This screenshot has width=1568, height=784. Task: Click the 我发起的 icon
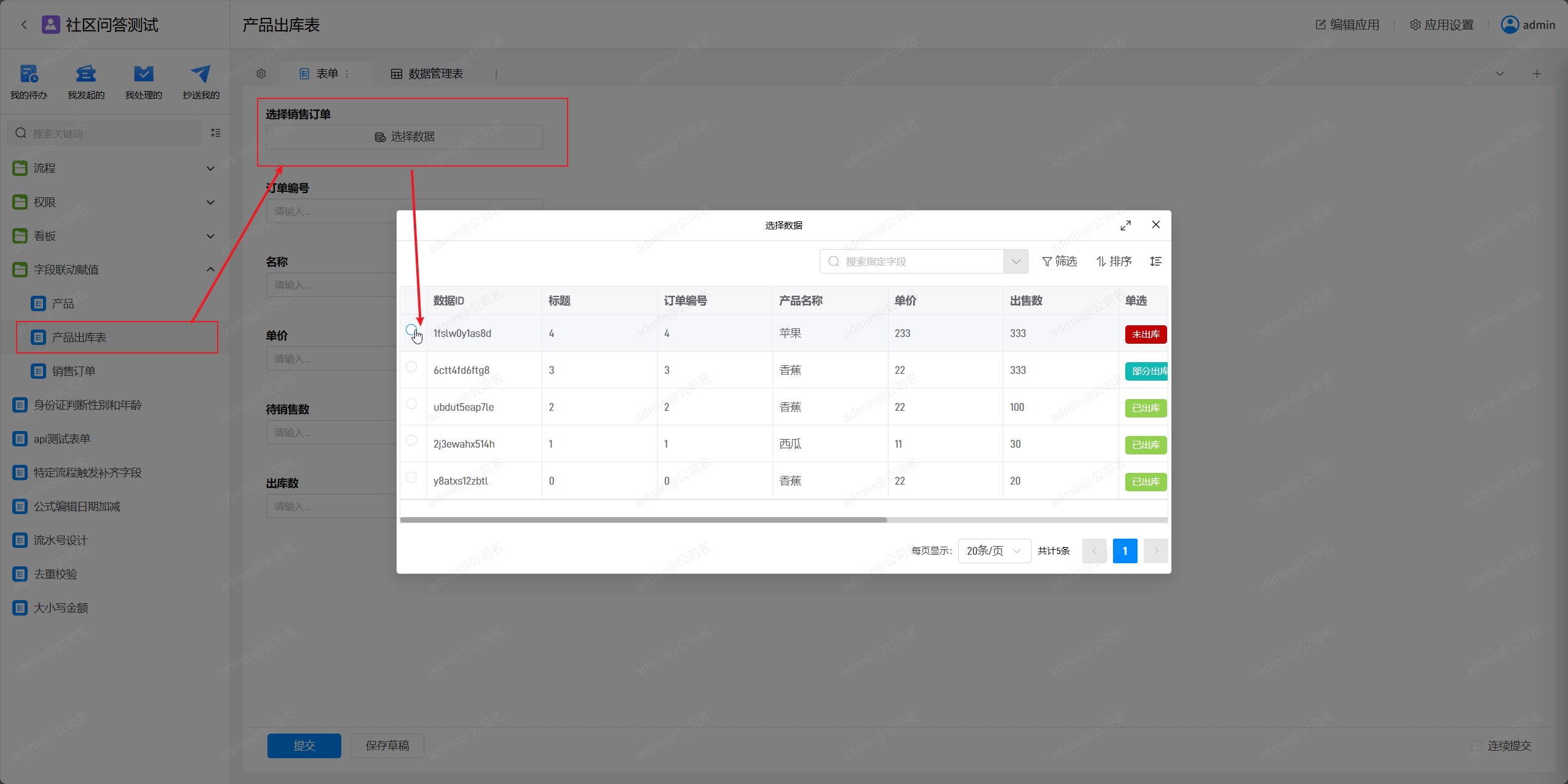[x=85, y=74]
